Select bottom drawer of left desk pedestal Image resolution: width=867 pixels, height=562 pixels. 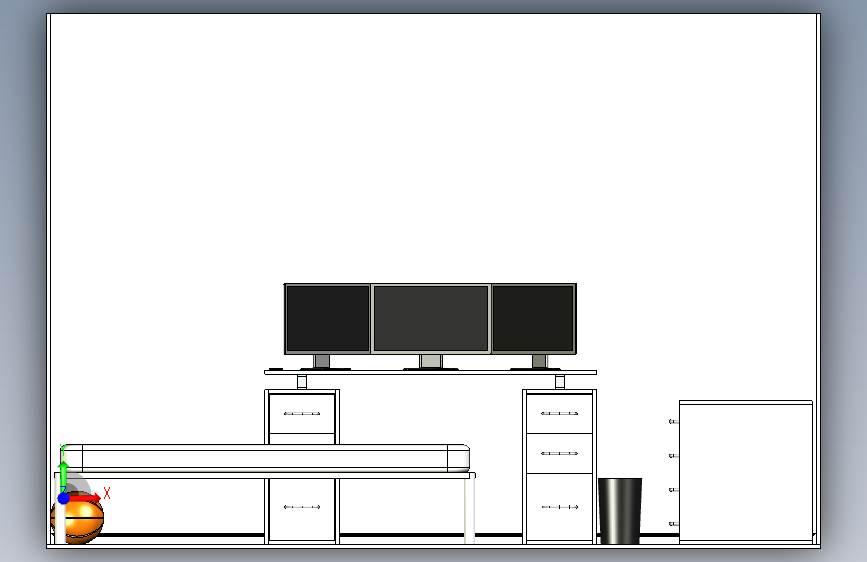[x=302, y=509]
